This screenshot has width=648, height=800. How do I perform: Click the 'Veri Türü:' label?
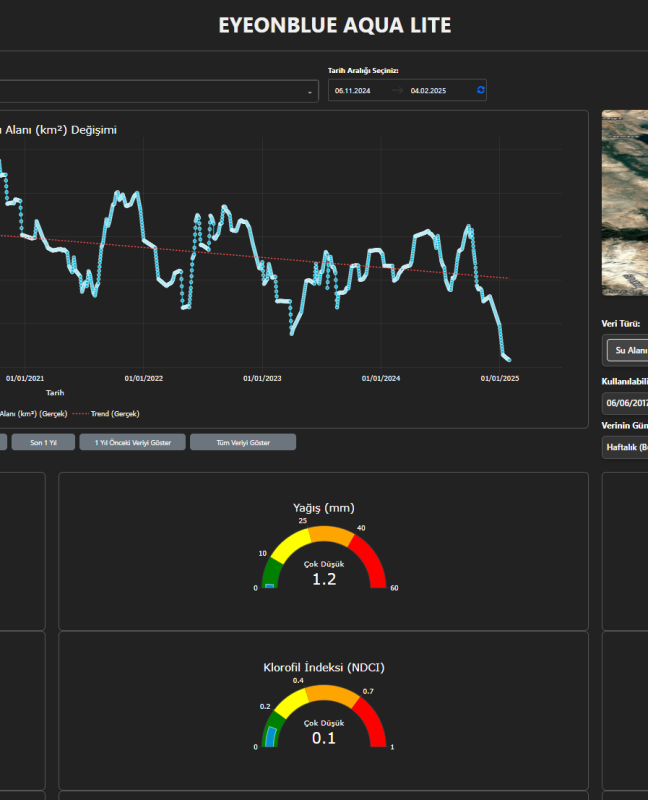click(x=620, y=323)
